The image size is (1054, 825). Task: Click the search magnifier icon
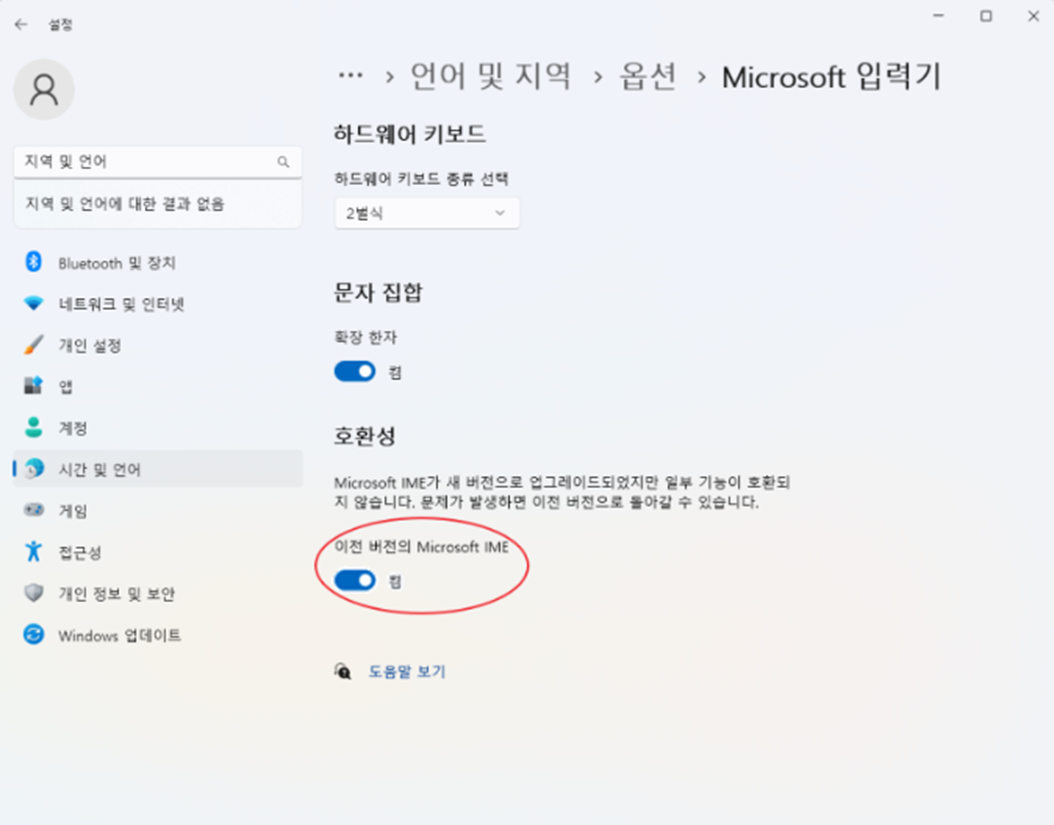tap(283, 162)
